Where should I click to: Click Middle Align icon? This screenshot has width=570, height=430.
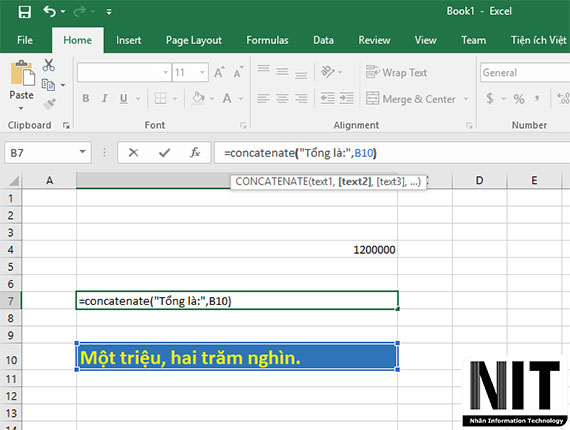click(x=282, y=72)
